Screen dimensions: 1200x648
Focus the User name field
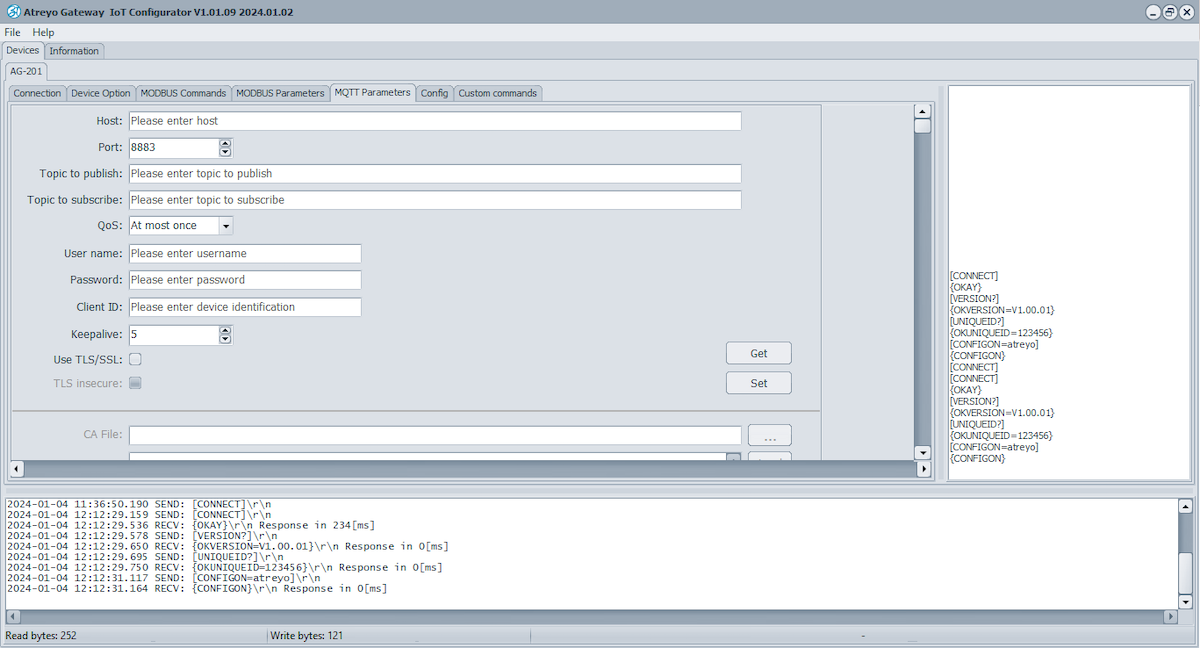(x=245, y=254)
